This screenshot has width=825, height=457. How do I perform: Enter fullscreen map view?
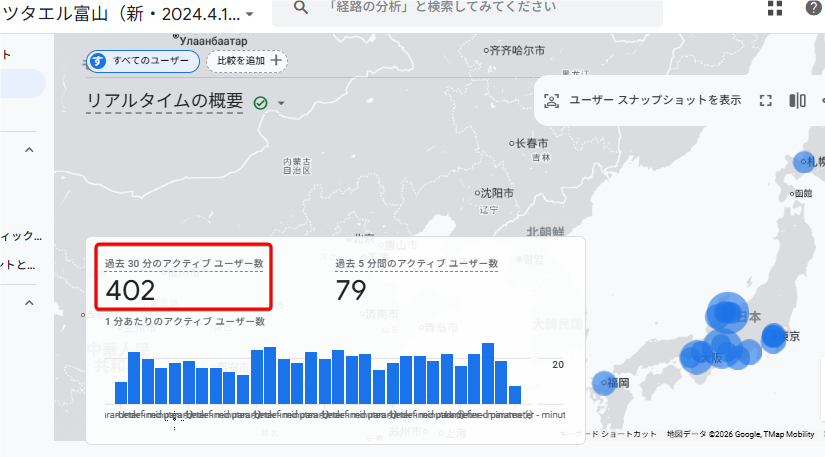766,100
